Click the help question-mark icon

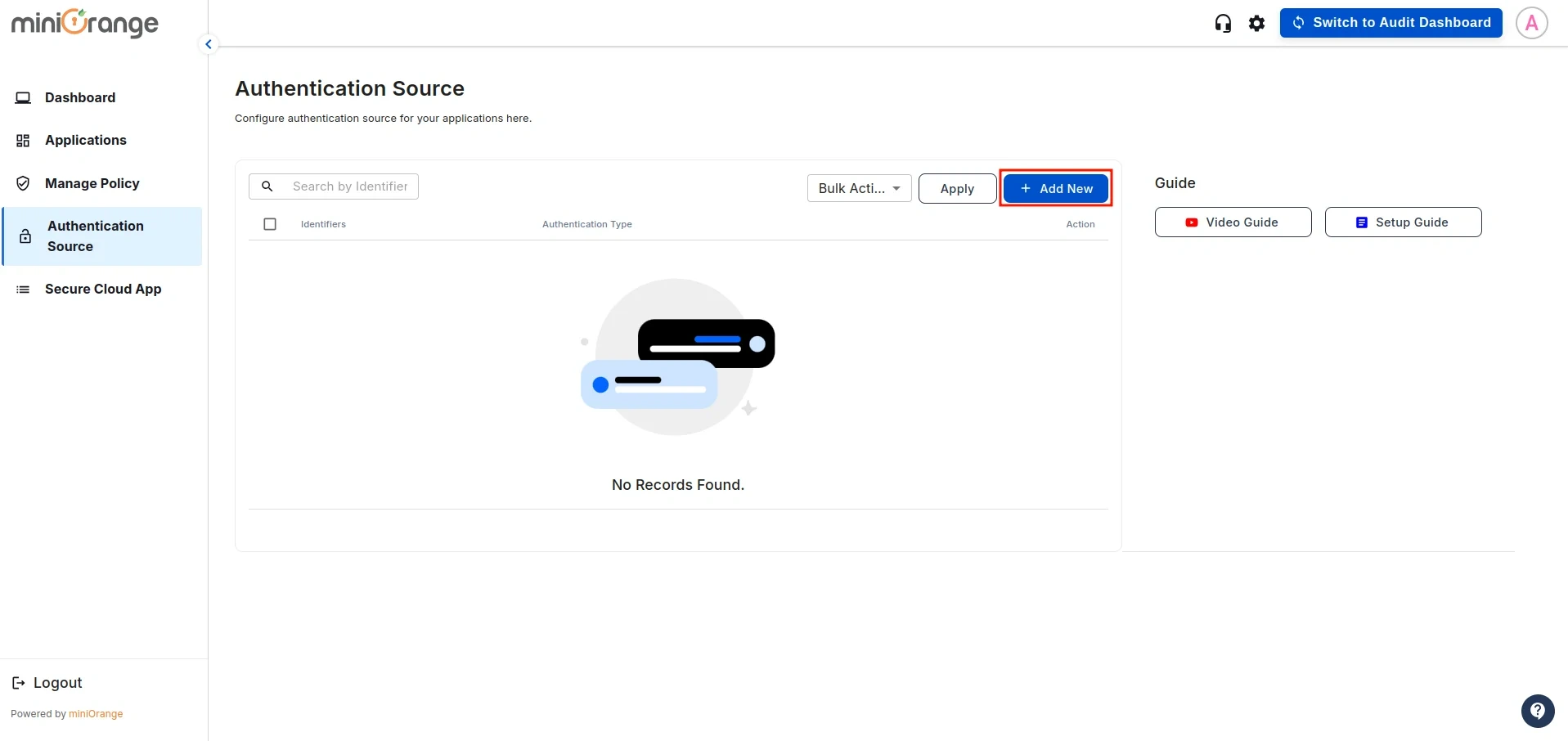[1538, 711]
